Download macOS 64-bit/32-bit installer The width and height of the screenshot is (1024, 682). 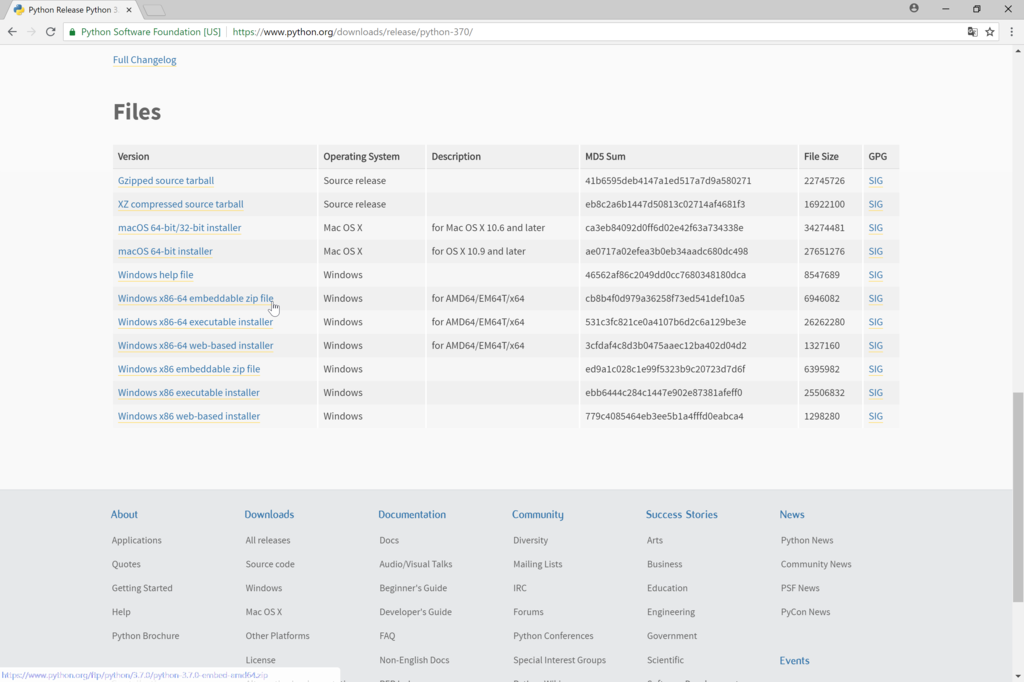pyautogui.click(x=180, y=227)
